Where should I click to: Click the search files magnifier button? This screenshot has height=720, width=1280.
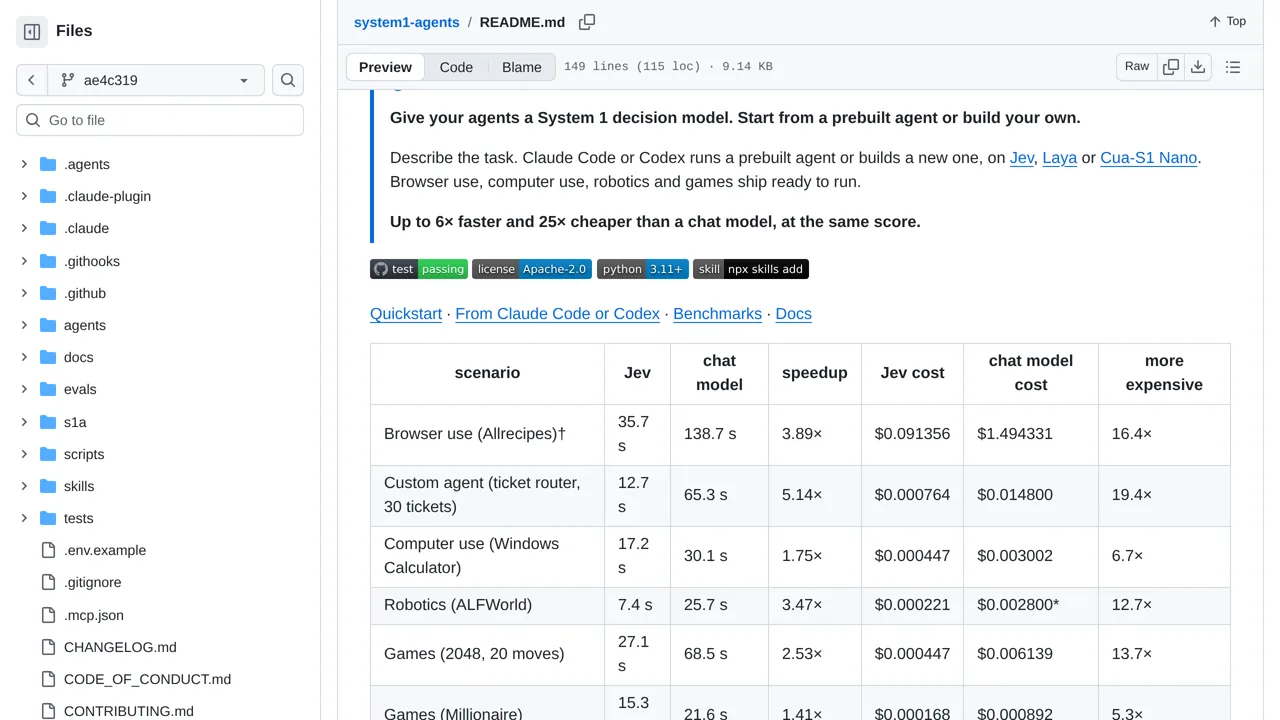[288, 80]
